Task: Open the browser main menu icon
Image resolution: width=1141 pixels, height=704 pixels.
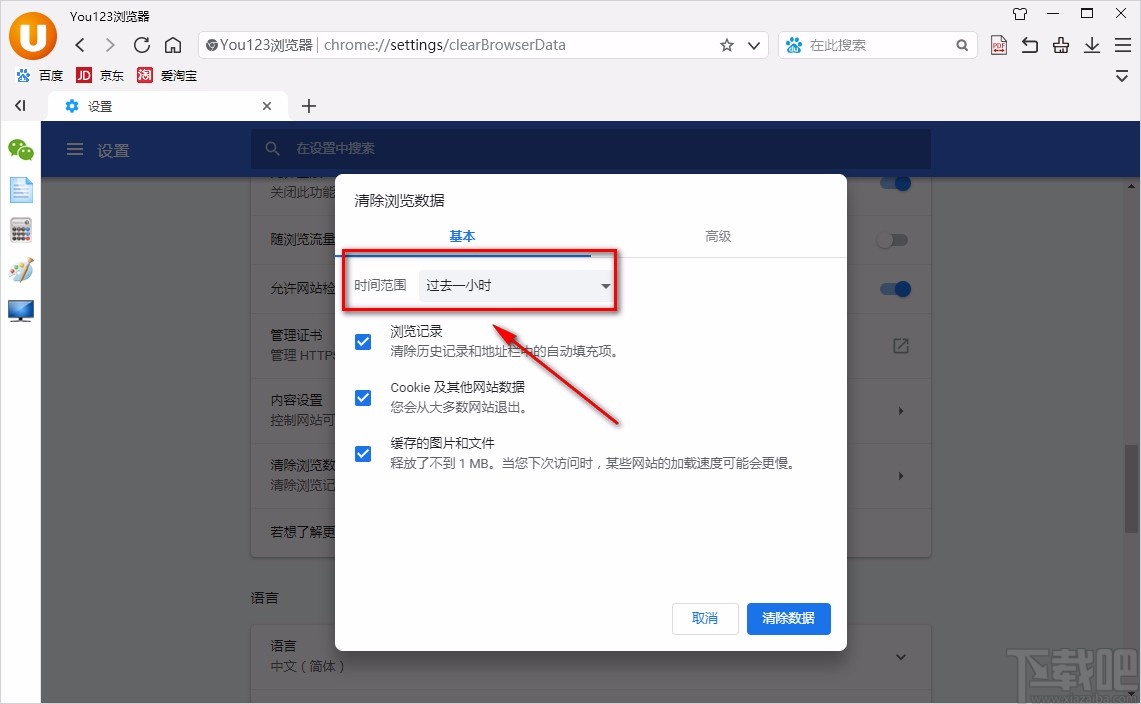Action: click(x=1122, y=45)
